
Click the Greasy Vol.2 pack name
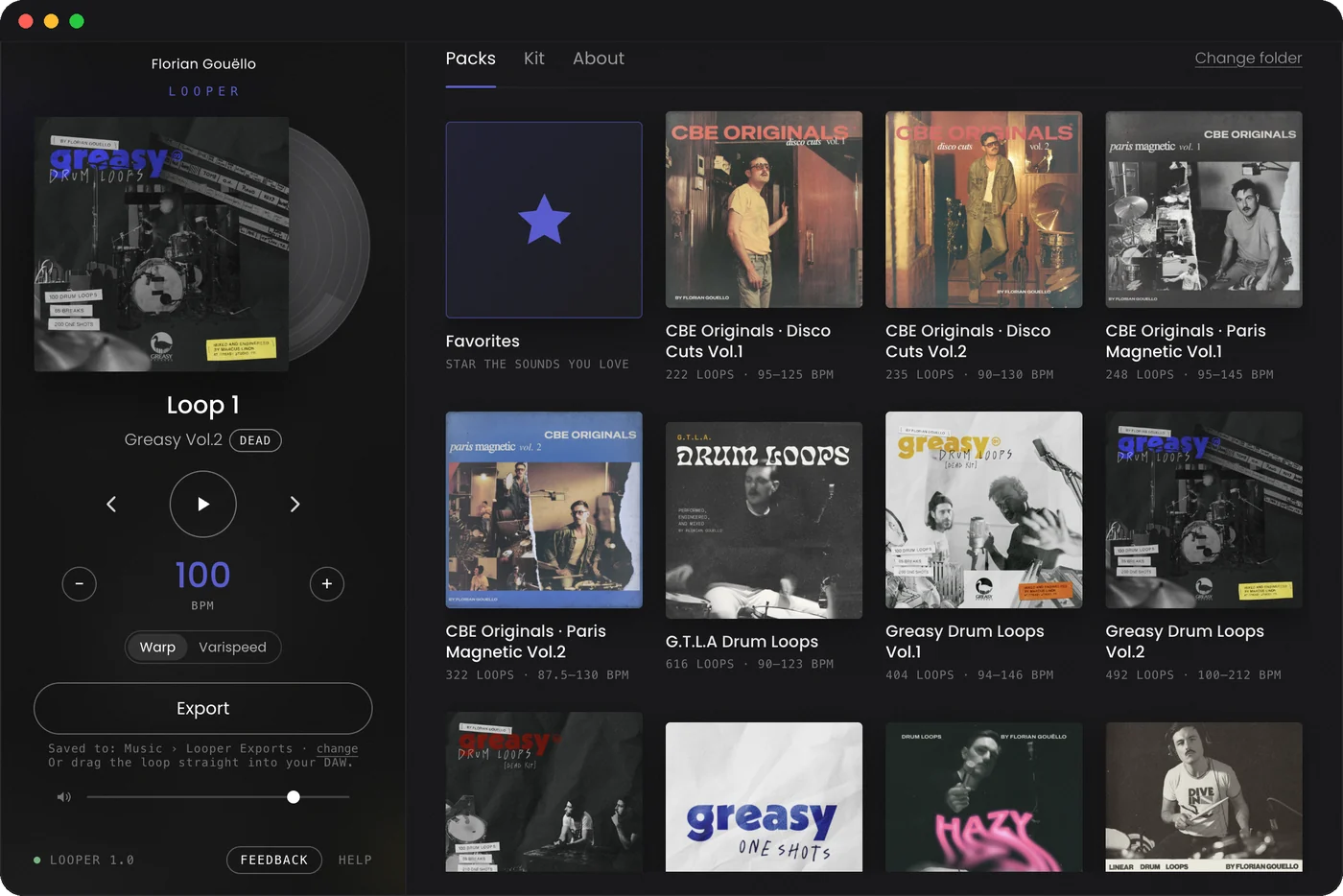click(x=173, y=440)
